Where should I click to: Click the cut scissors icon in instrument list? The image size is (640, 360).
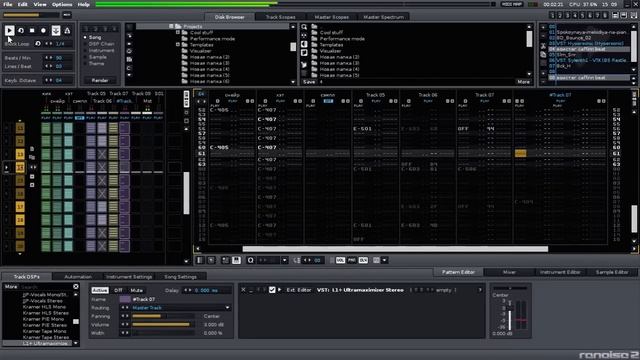(543, 46)
